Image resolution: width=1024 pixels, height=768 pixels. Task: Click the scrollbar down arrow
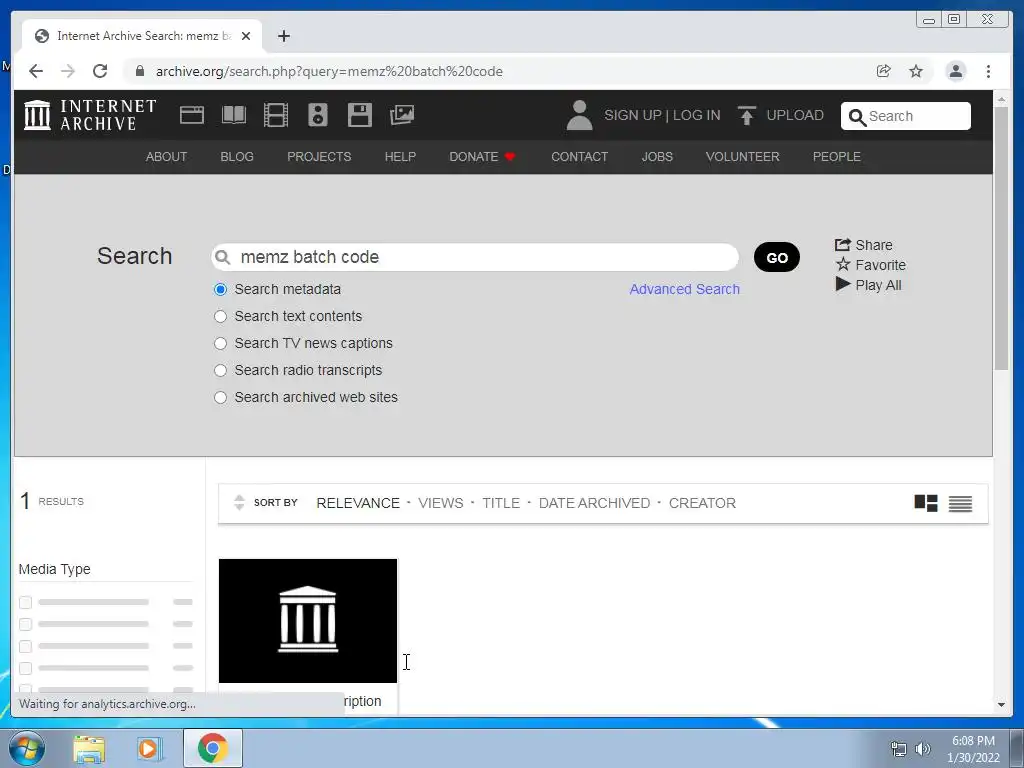pyautogui.click(x=1001, y=705)
